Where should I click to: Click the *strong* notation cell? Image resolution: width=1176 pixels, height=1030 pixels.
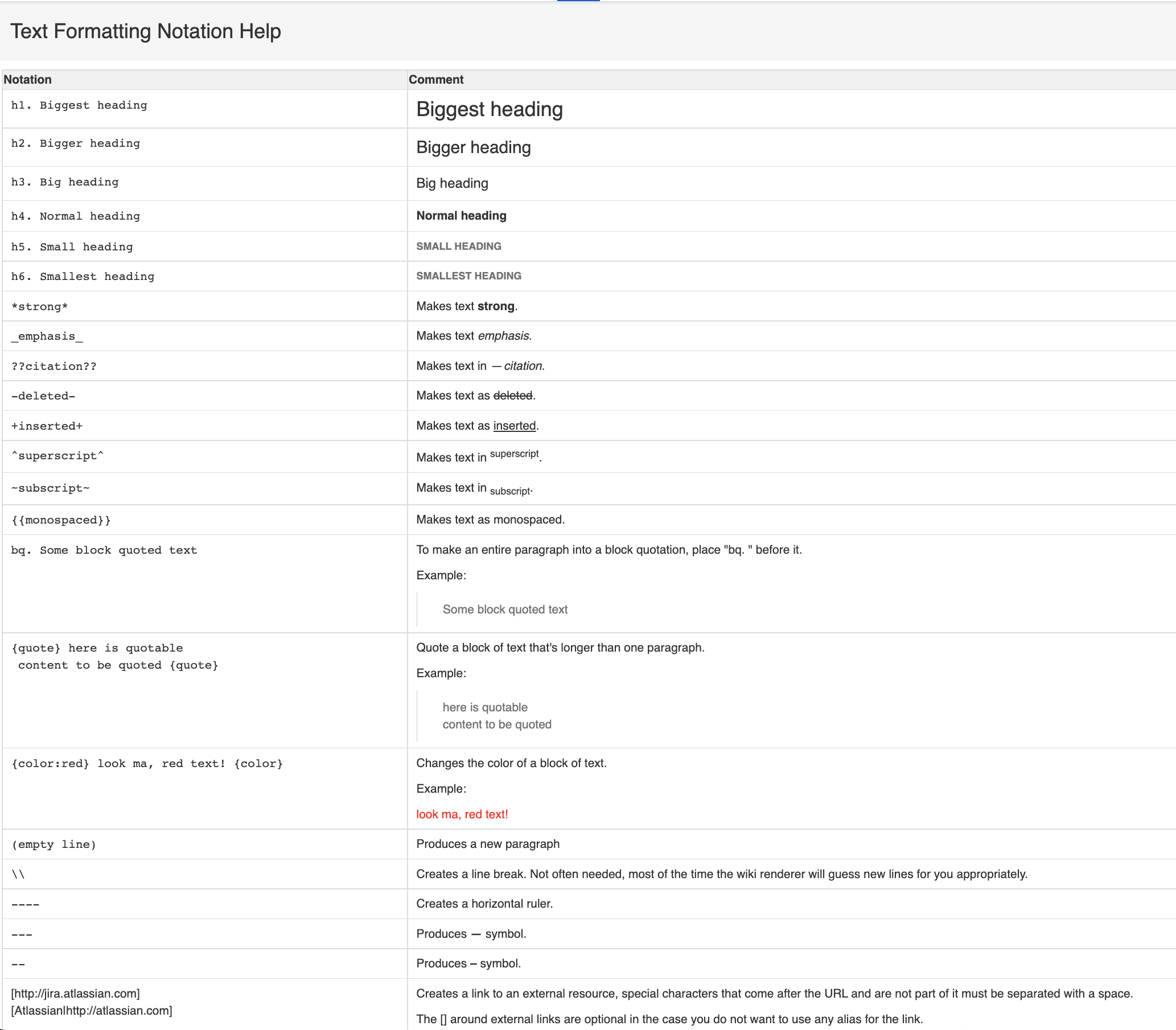coord(40,306)
